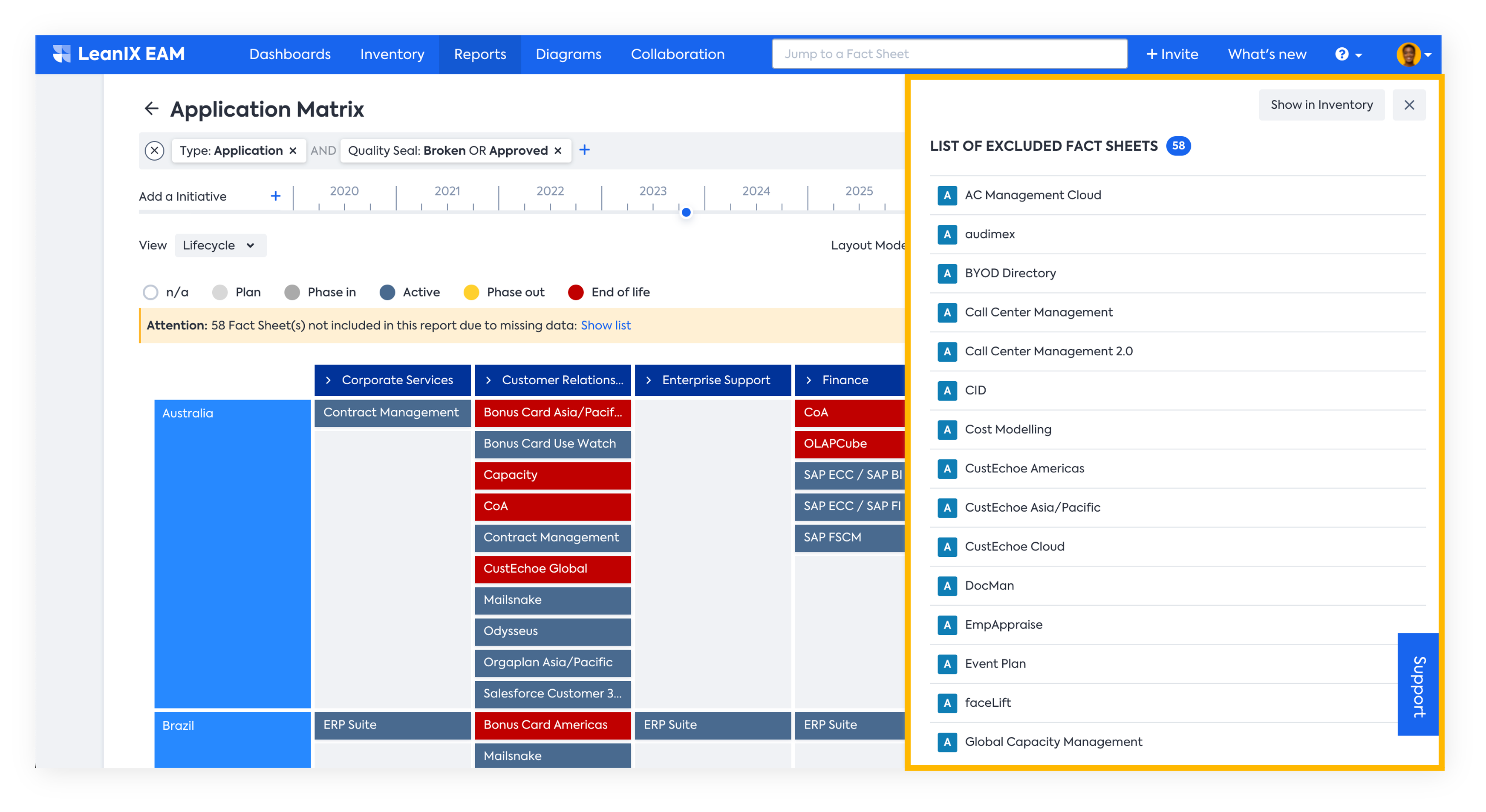Toggle the End of life legend
Screen dimensions: 1486x812
pyautogui.click(x=609, y=292)
